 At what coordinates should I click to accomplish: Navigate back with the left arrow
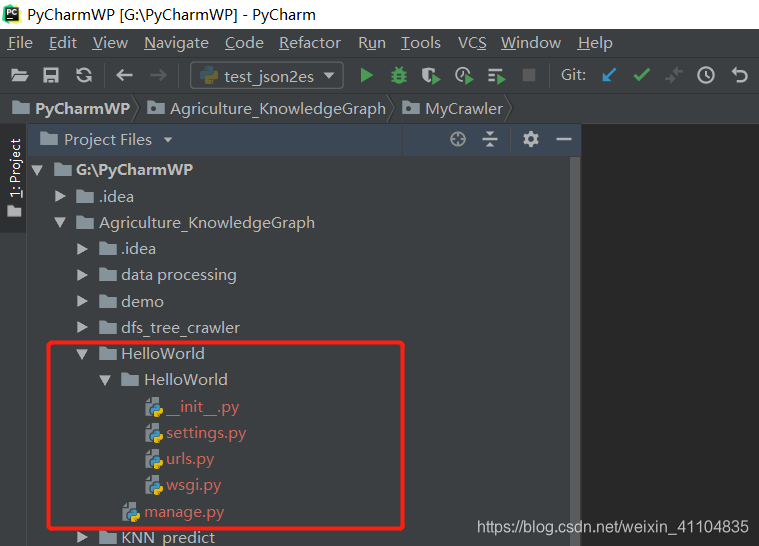pyautogui.click(x=124, y=76)
